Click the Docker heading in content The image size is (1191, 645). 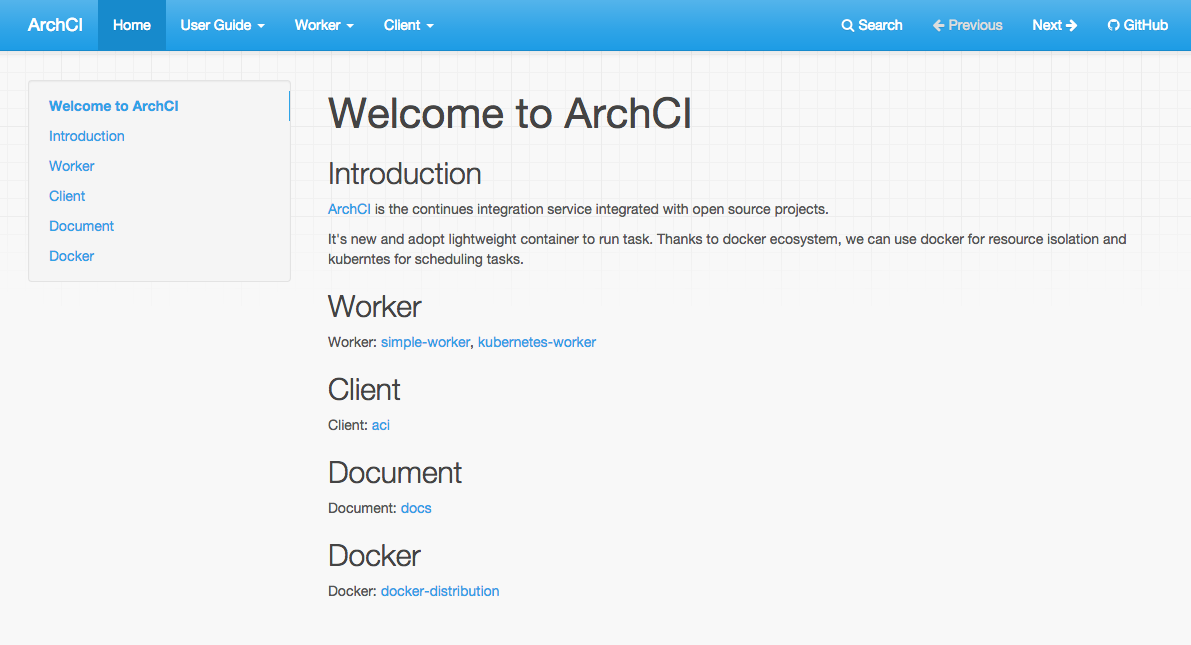click(374, 555)
